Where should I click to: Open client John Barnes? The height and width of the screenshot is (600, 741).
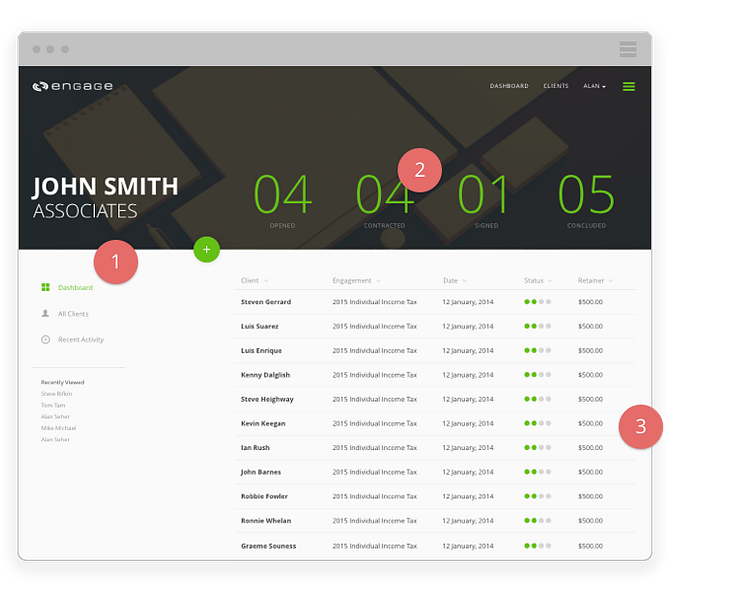click(x=261, y=472)
